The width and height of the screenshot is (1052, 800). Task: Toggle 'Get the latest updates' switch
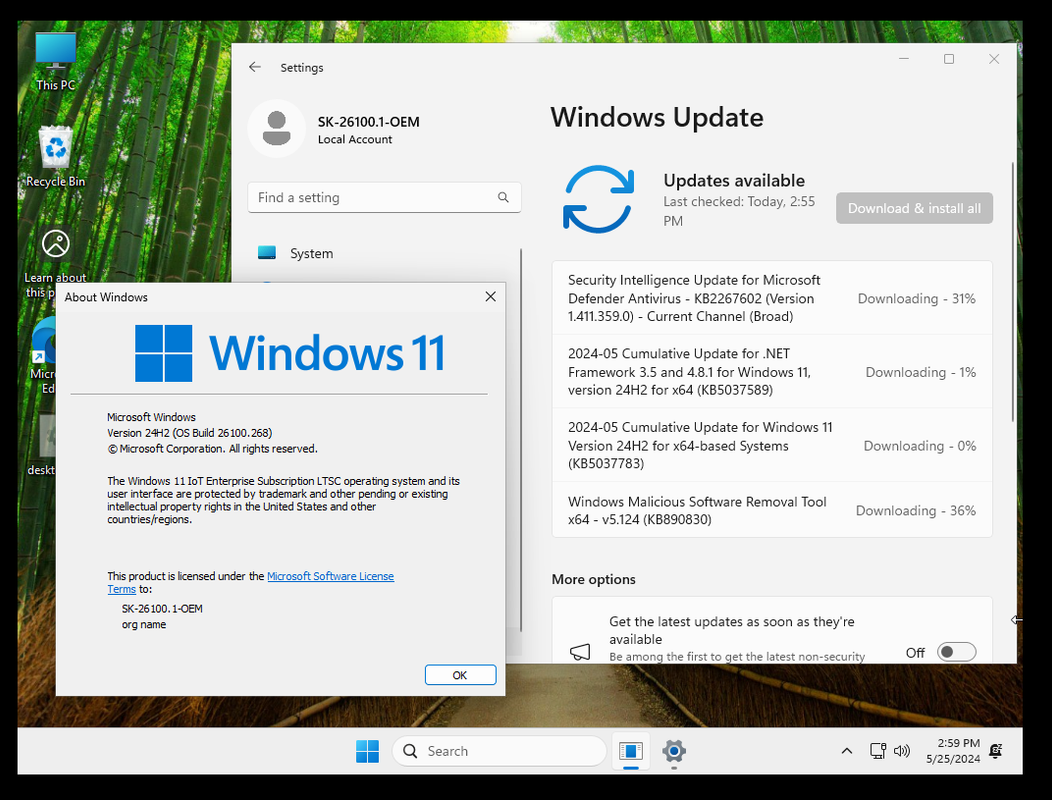pos(956,652)
